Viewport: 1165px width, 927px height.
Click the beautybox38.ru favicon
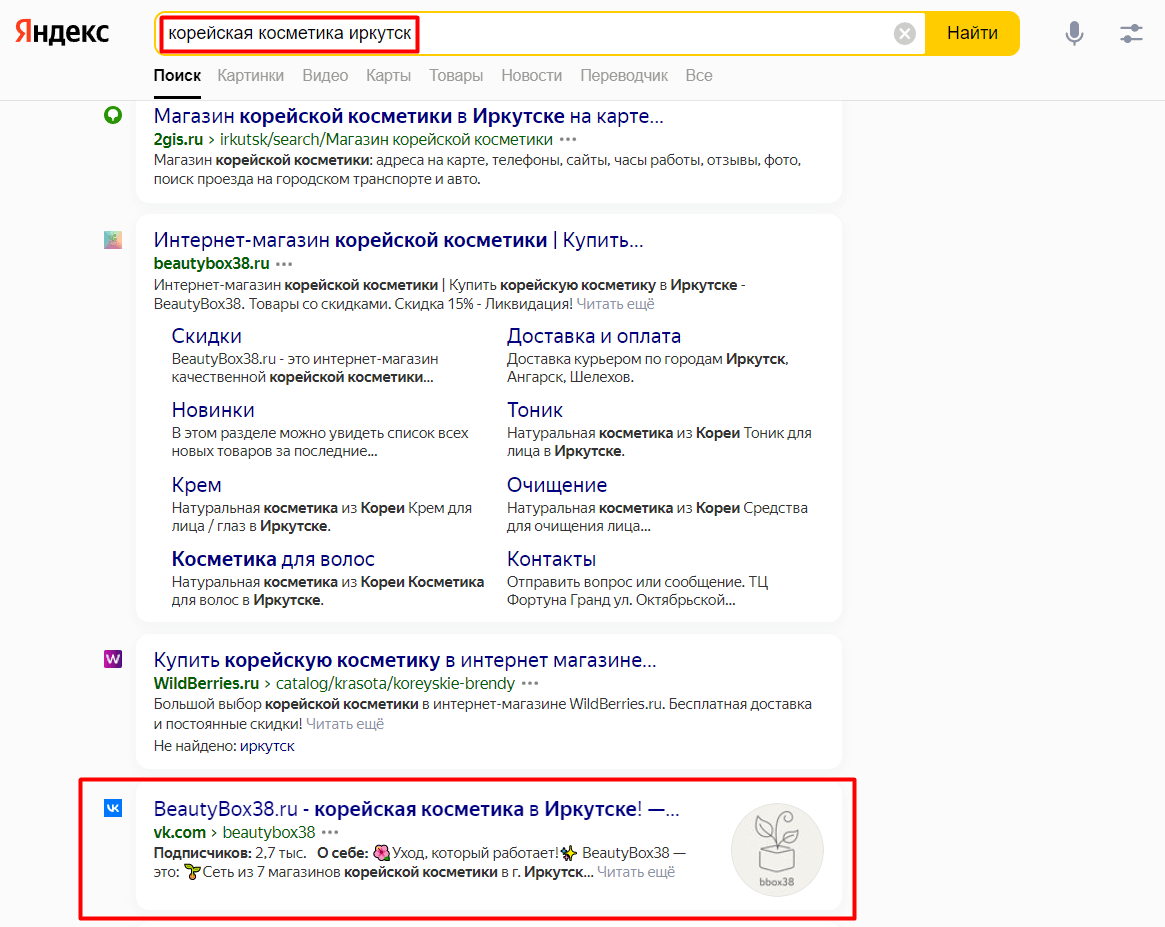click(113, 240)
